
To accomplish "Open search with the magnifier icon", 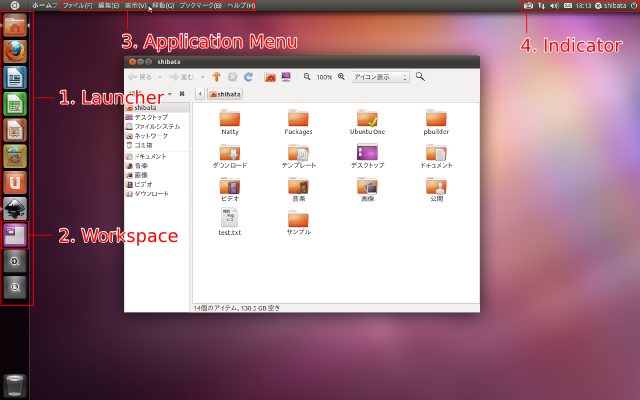I will [420, 77].
